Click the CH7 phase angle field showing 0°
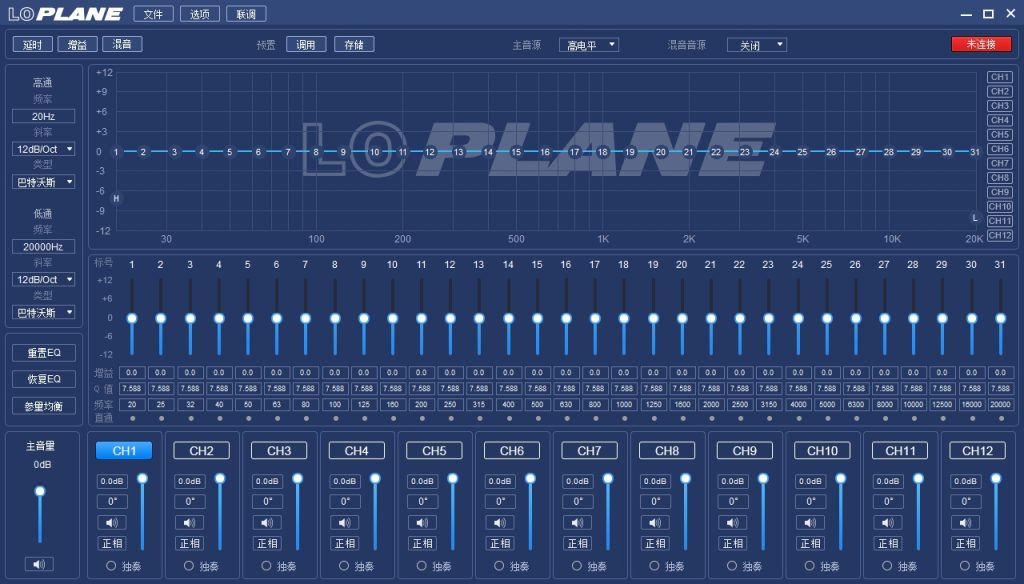Screen dimensions: 1024x584 pos(578,502)
